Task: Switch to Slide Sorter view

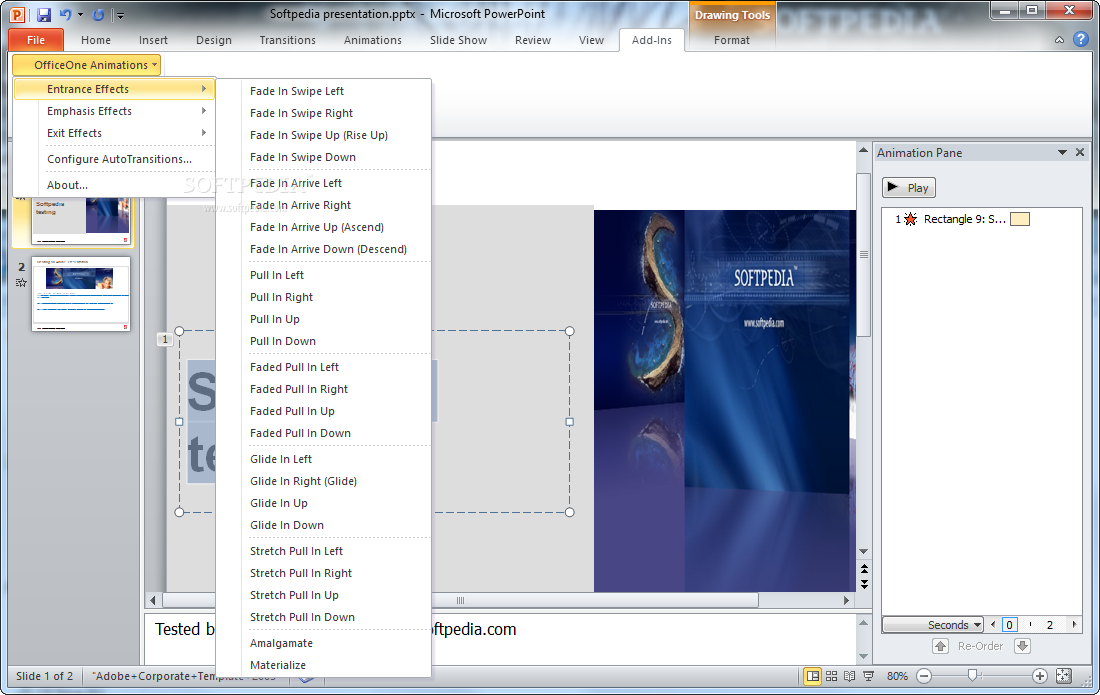Action: coord(831,676)
